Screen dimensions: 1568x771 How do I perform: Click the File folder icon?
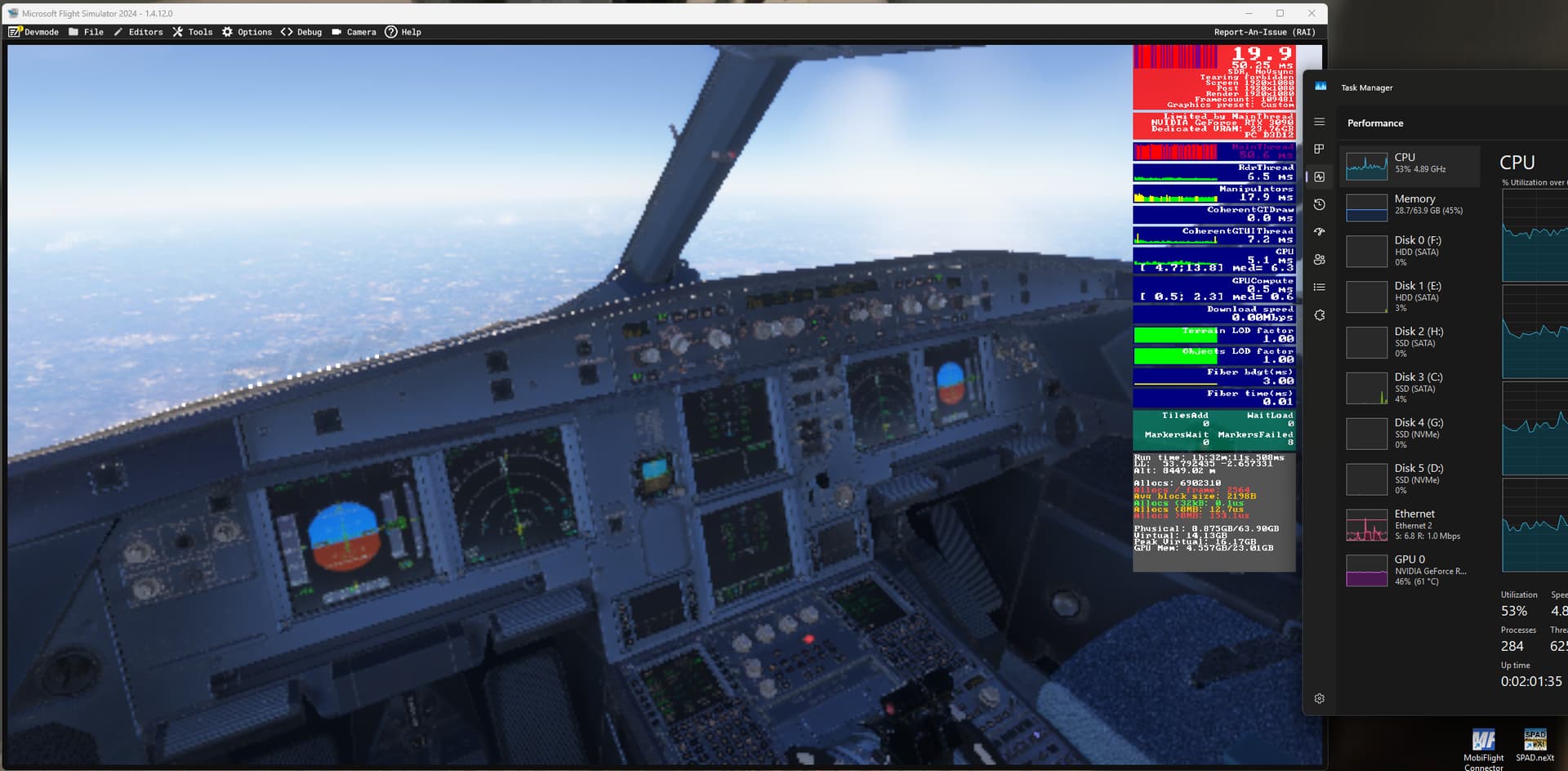pyautogui.click(x=73, y=32)
